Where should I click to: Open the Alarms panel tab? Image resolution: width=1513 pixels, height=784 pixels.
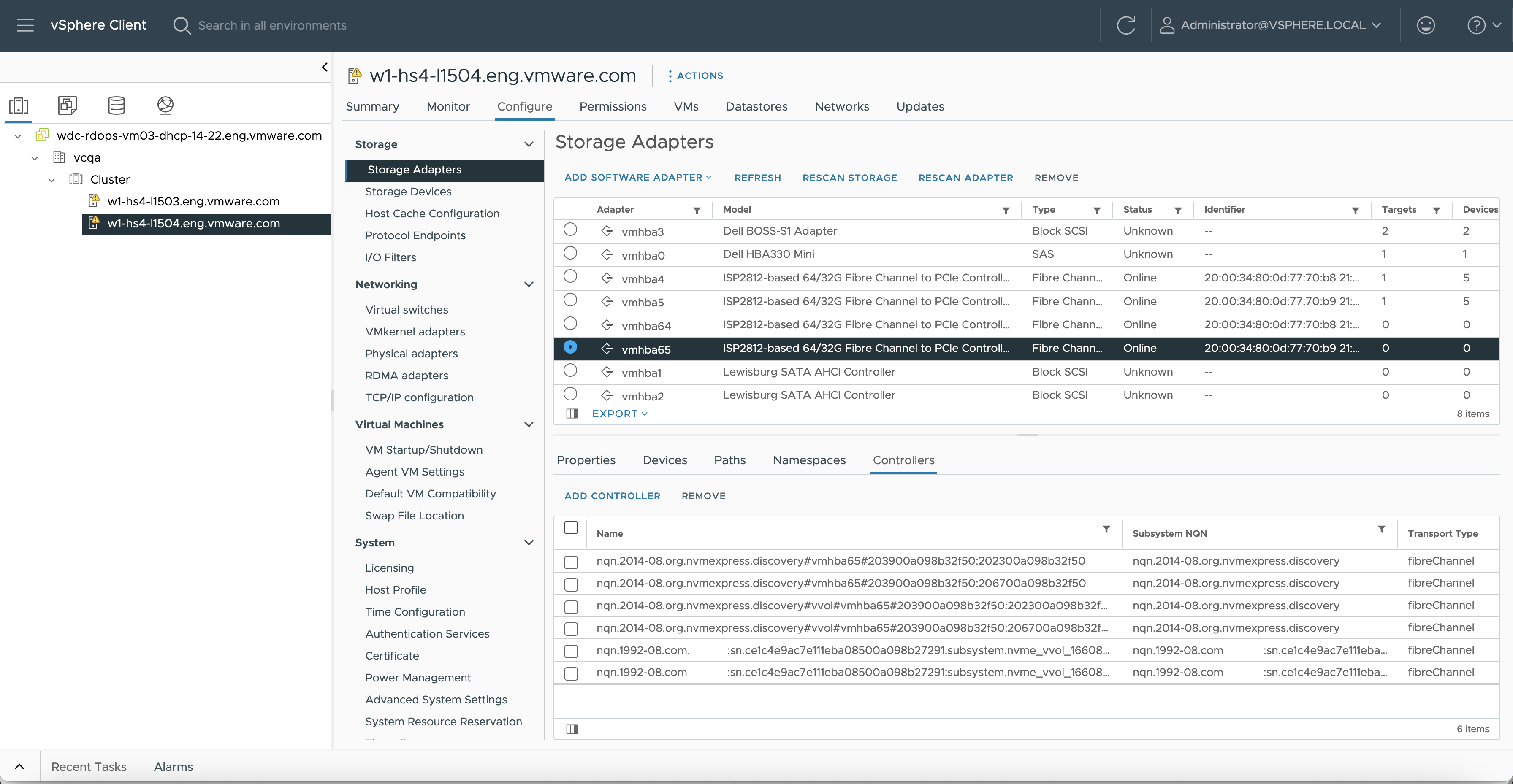(x=173, y=767)
